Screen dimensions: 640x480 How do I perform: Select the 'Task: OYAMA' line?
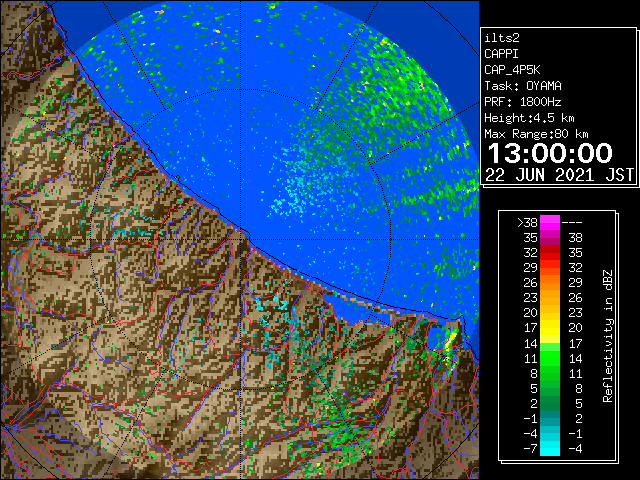tap(523, 86)
